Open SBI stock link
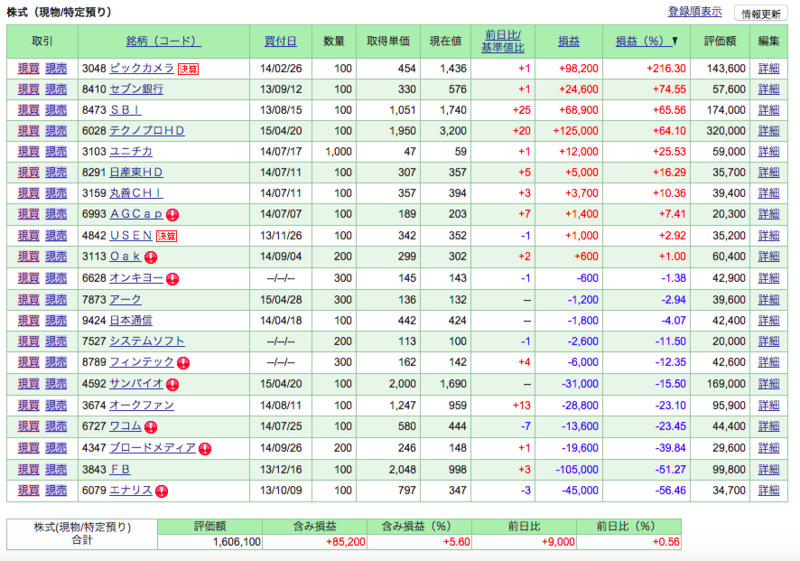800x561 pixels. click(126, 110)
